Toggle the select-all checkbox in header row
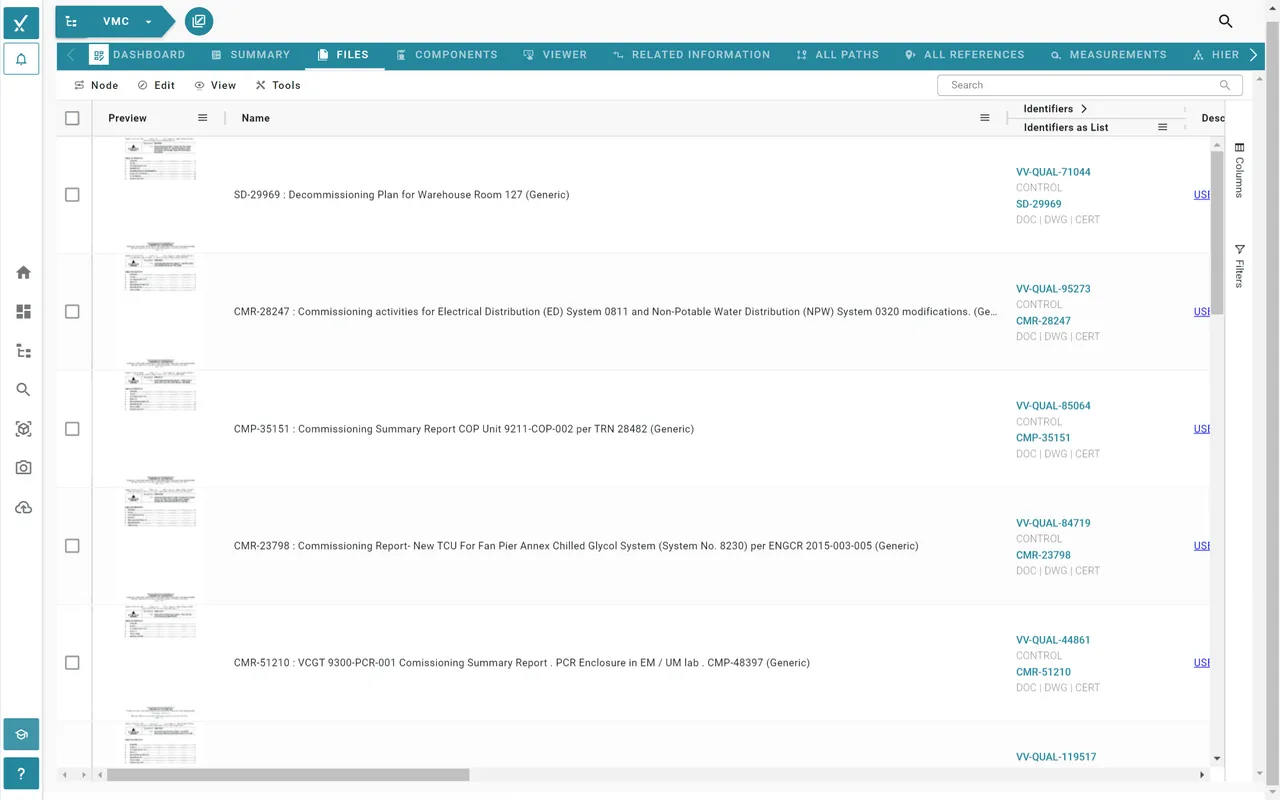The height and width of the screenshot is (800, 1280). tap(72, 118)
